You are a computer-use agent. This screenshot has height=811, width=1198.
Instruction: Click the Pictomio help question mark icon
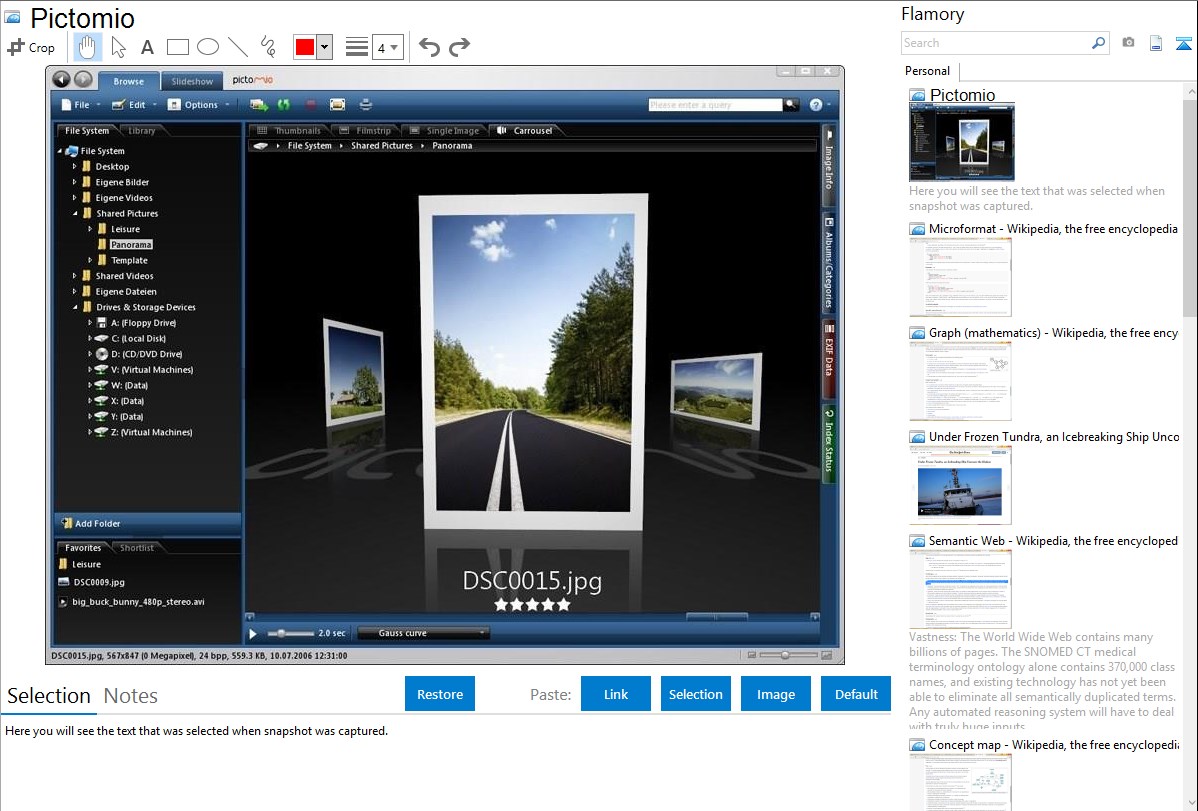(816, 105)
